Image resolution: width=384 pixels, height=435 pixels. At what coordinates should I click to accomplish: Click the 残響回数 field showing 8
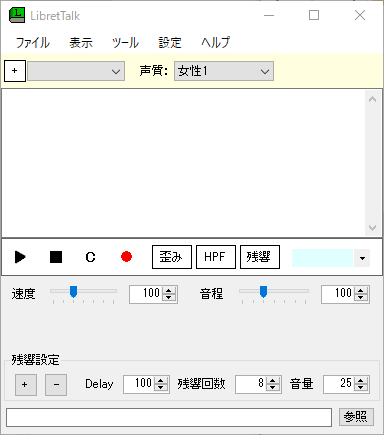pyautogui.click(x=251, y=384)
